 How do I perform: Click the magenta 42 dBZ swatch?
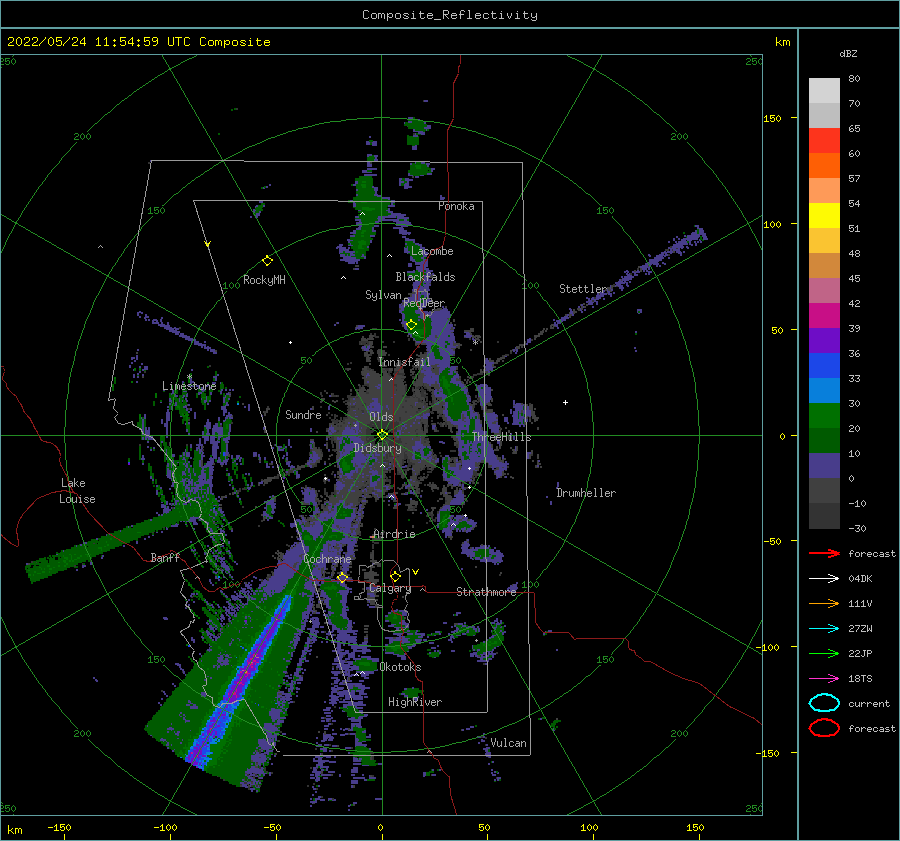(x=824, y=315)
